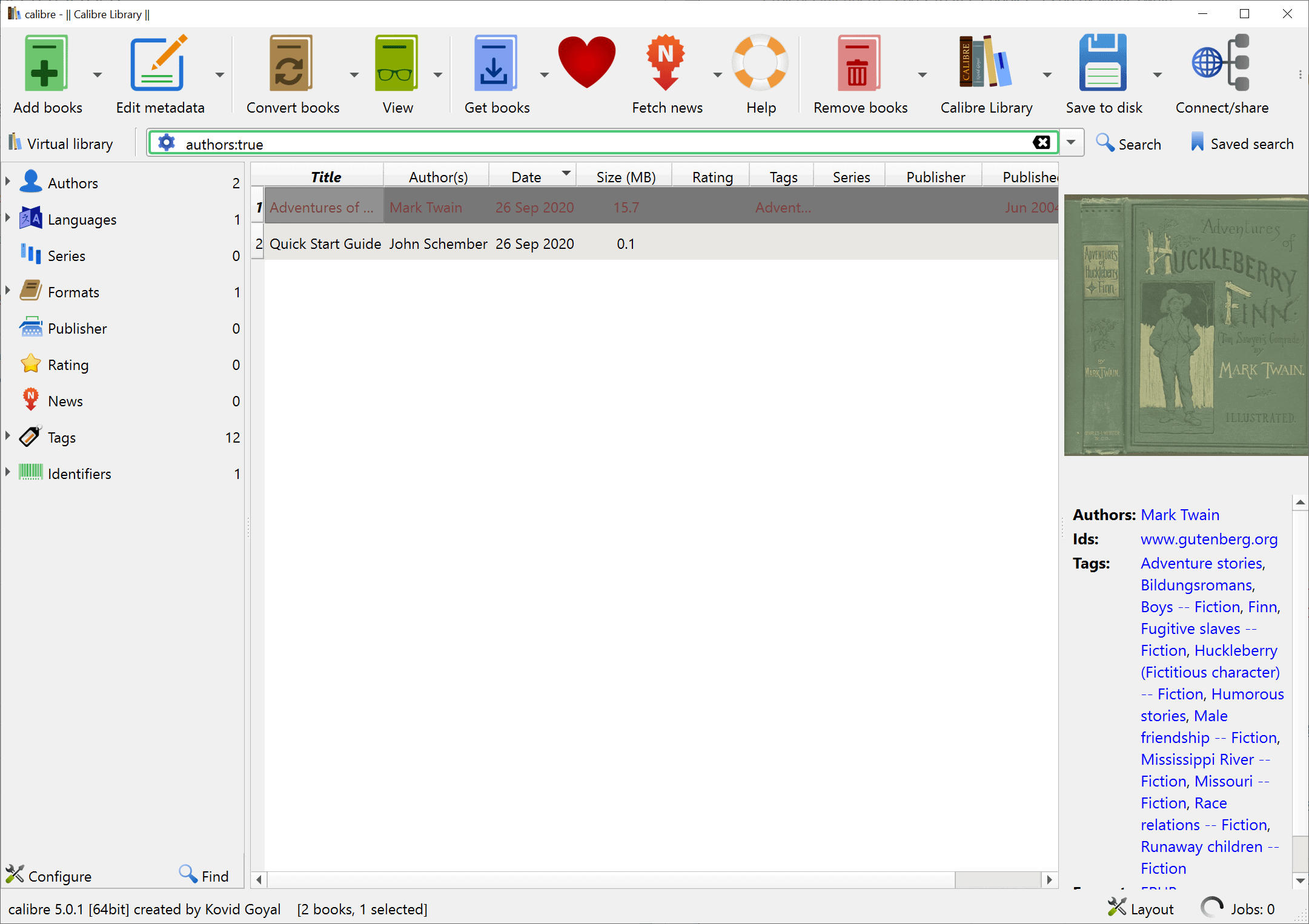
Task: Sort by the Rating column header
Action: tap(712, 177)
